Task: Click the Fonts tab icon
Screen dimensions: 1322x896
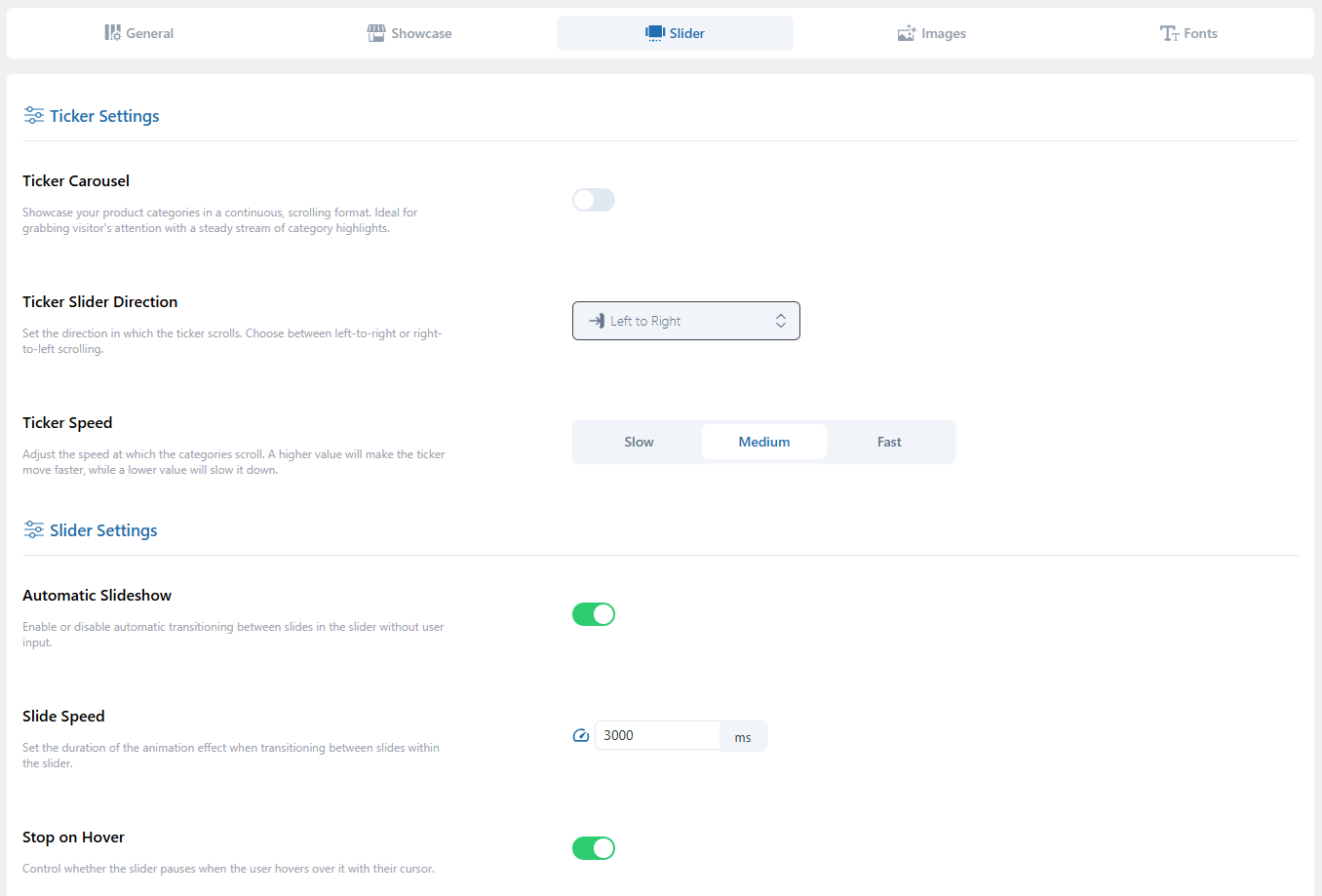Action: click(1169, 33)
